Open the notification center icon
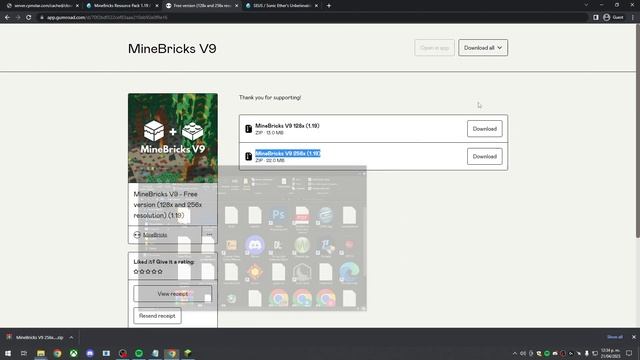Screen dimensions: 640x360 tap(629, 353)
